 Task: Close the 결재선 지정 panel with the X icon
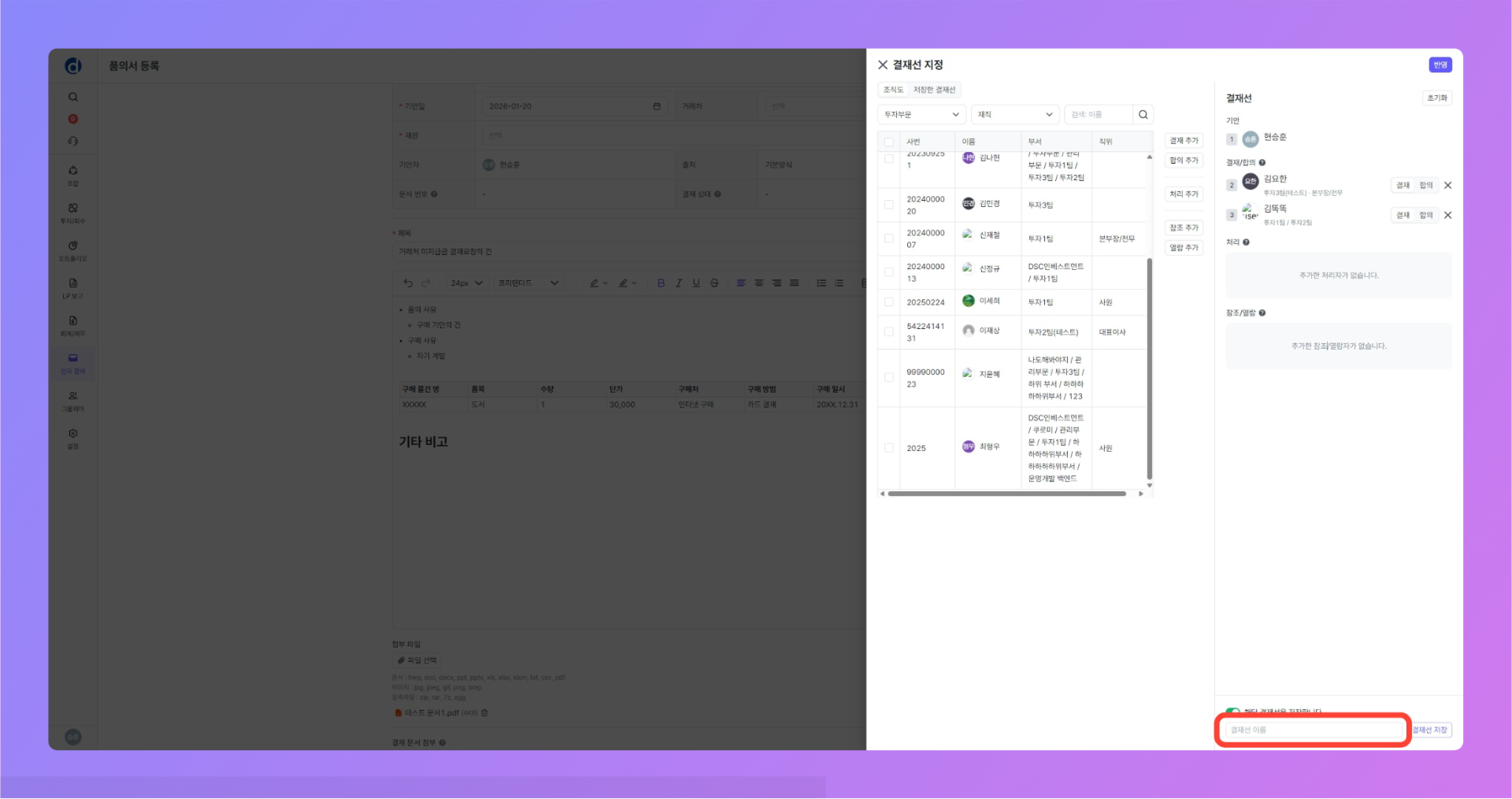(883, 65)
